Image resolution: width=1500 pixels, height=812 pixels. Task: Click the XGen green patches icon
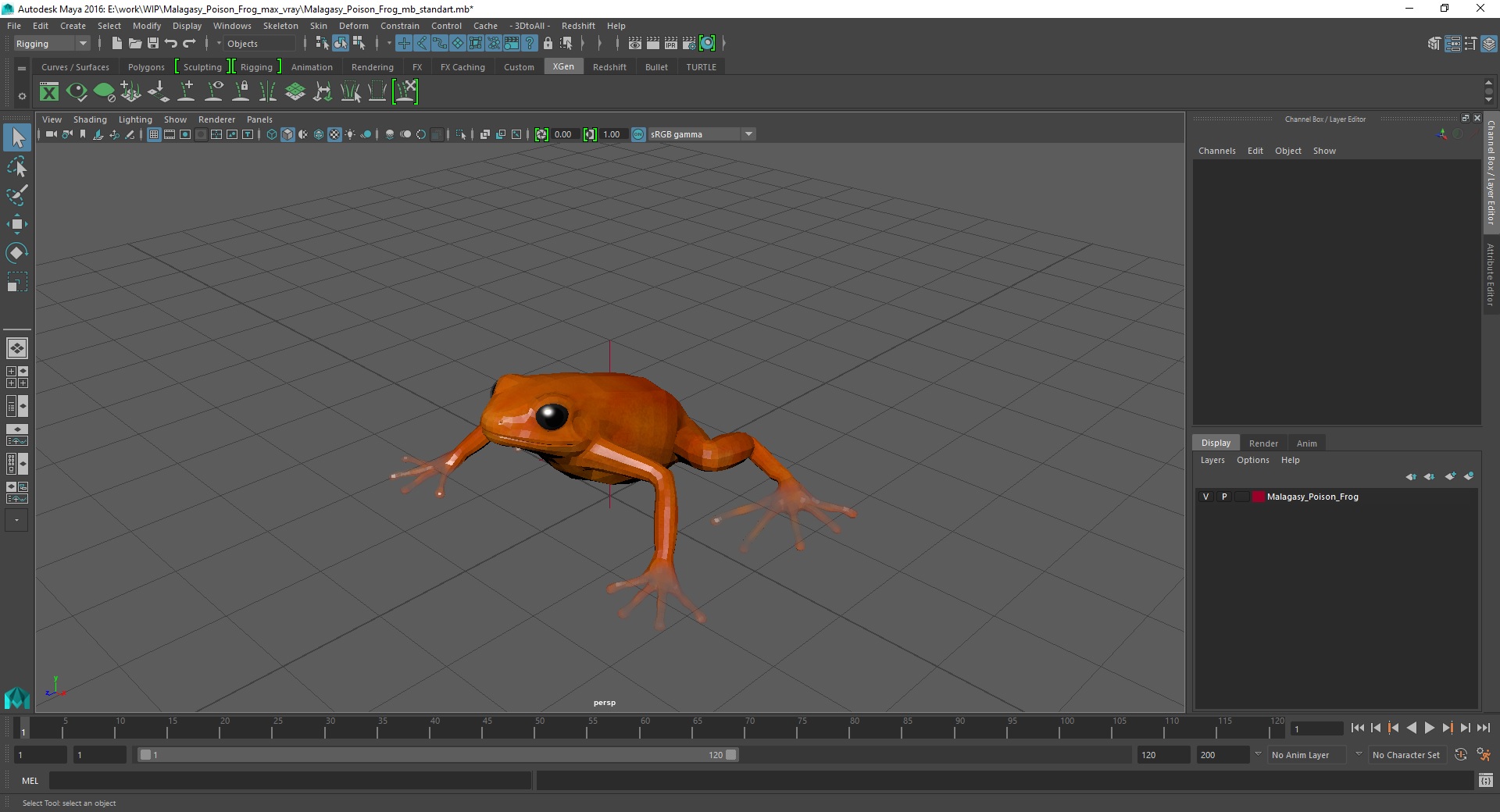[295, 92]
